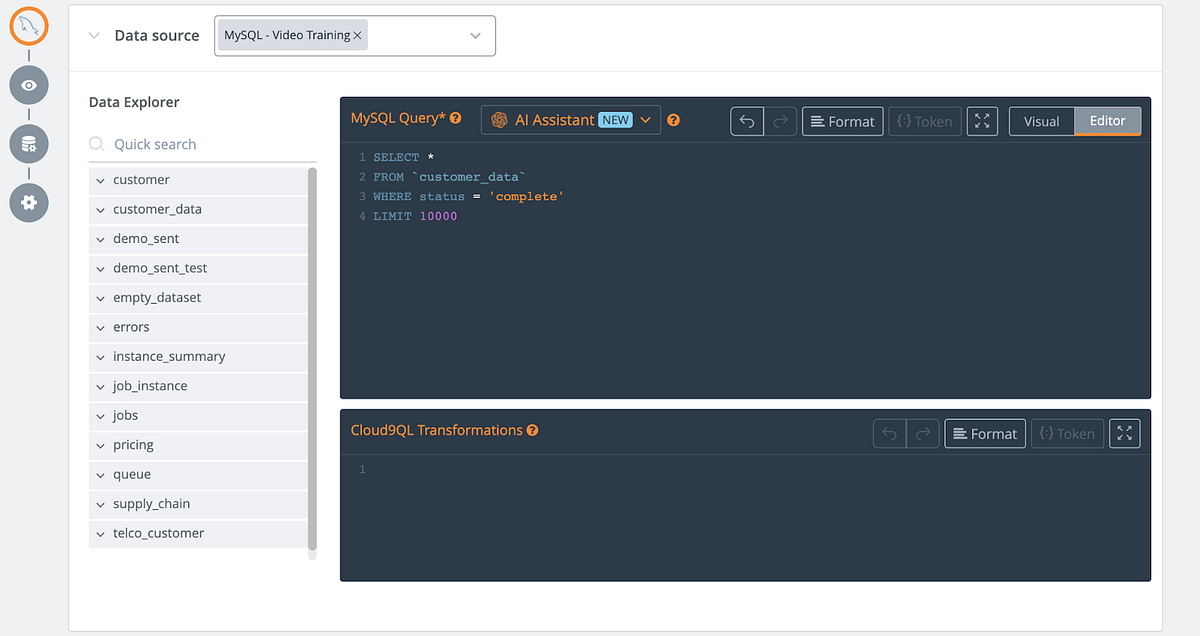Click Format in the MySQL Query toolbar
The width and height of the screenshot is (1200, 636).
coord(842,120)
